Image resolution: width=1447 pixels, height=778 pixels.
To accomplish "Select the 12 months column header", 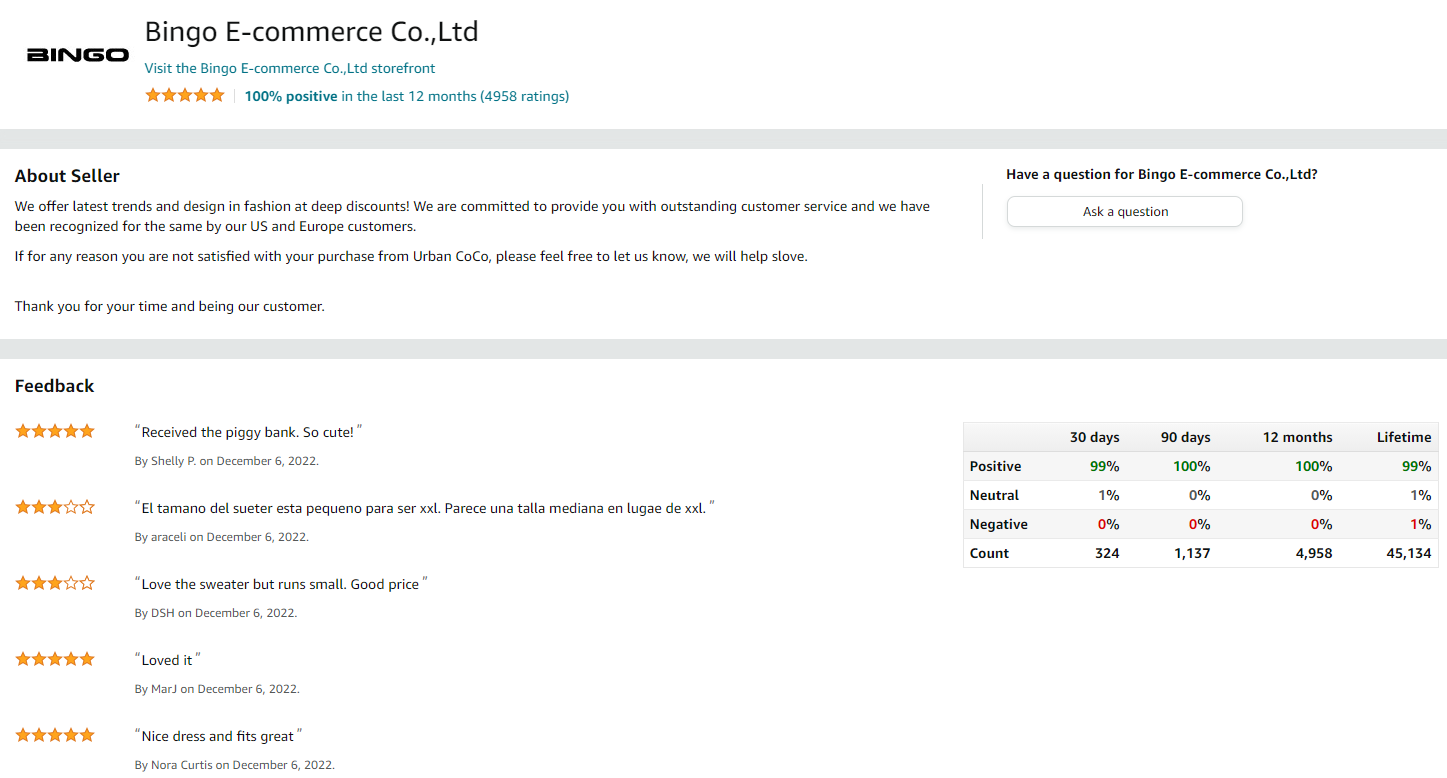I will [1297, 437].
